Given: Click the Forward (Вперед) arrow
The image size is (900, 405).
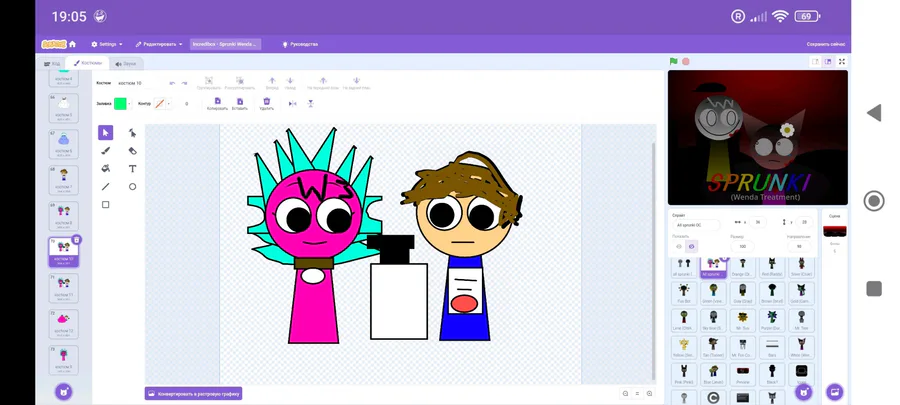Looking at the screenshot, I should point(272,81).
